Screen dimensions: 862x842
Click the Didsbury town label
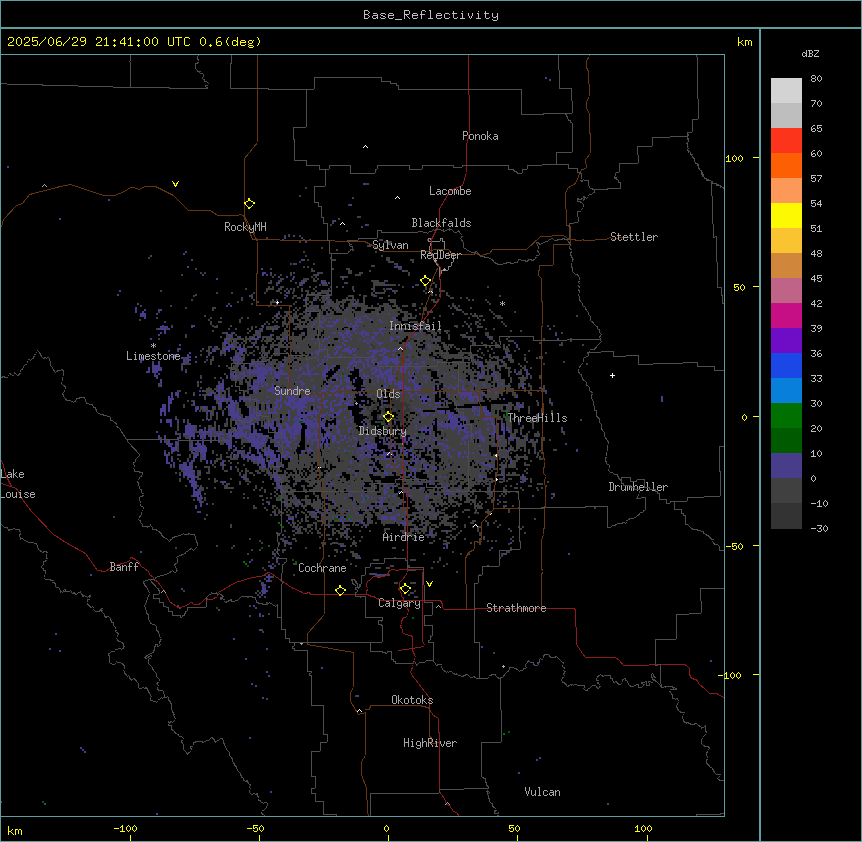click(x=383, y=431)
